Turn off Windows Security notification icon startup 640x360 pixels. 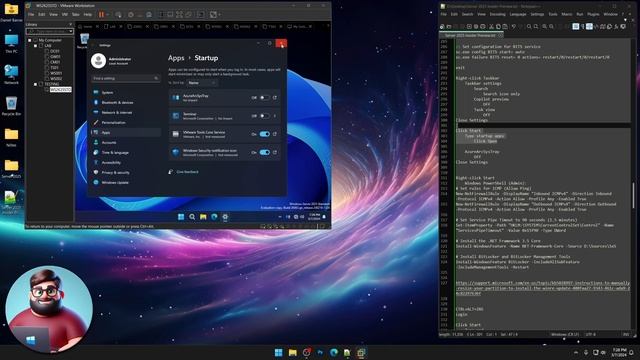pos(264,152)
